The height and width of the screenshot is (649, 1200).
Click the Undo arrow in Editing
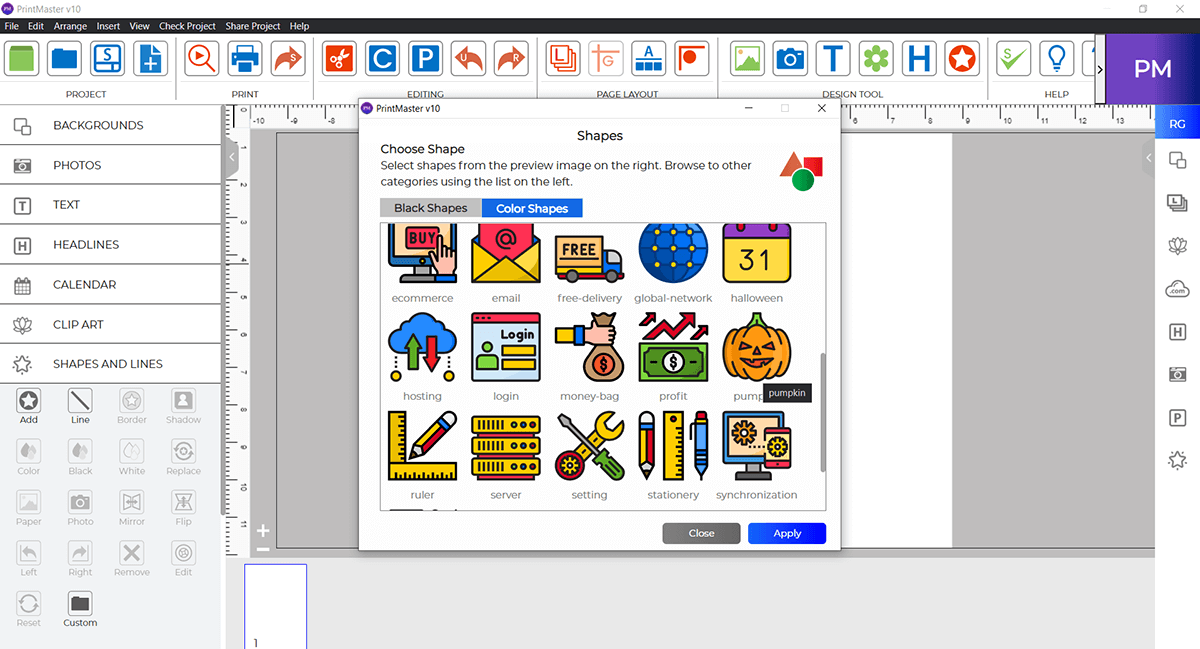point(468,58)
